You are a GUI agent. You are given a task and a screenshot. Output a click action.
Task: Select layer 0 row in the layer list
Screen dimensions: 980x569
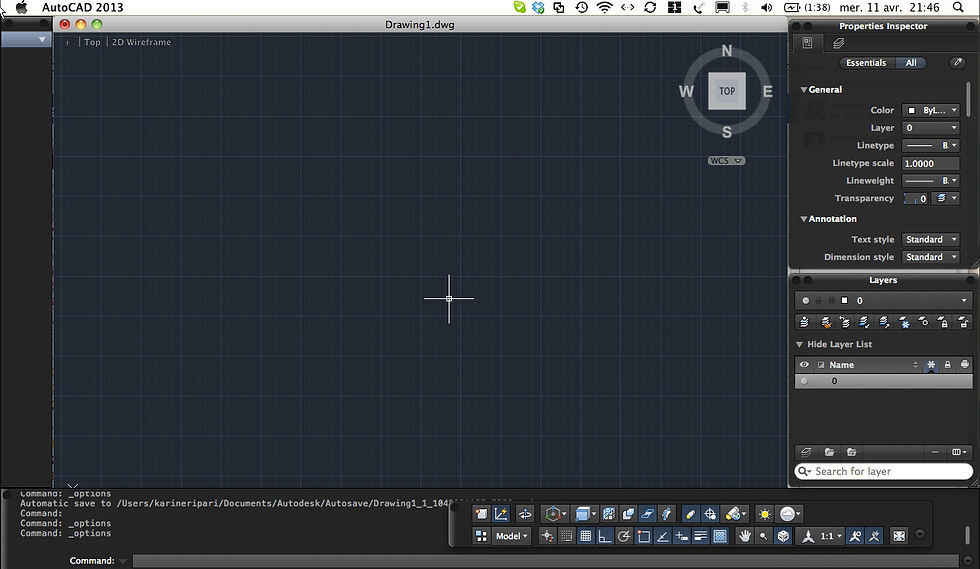click(883, 381)
